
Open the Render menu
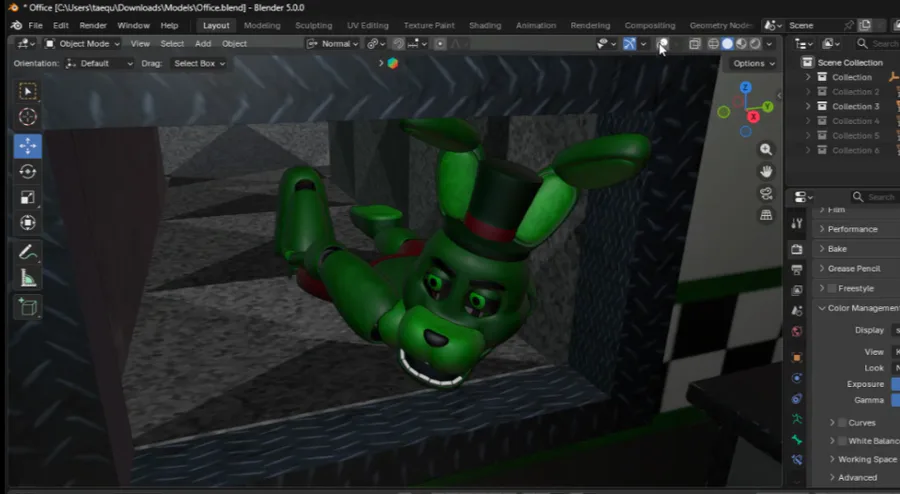coord(93,25)
